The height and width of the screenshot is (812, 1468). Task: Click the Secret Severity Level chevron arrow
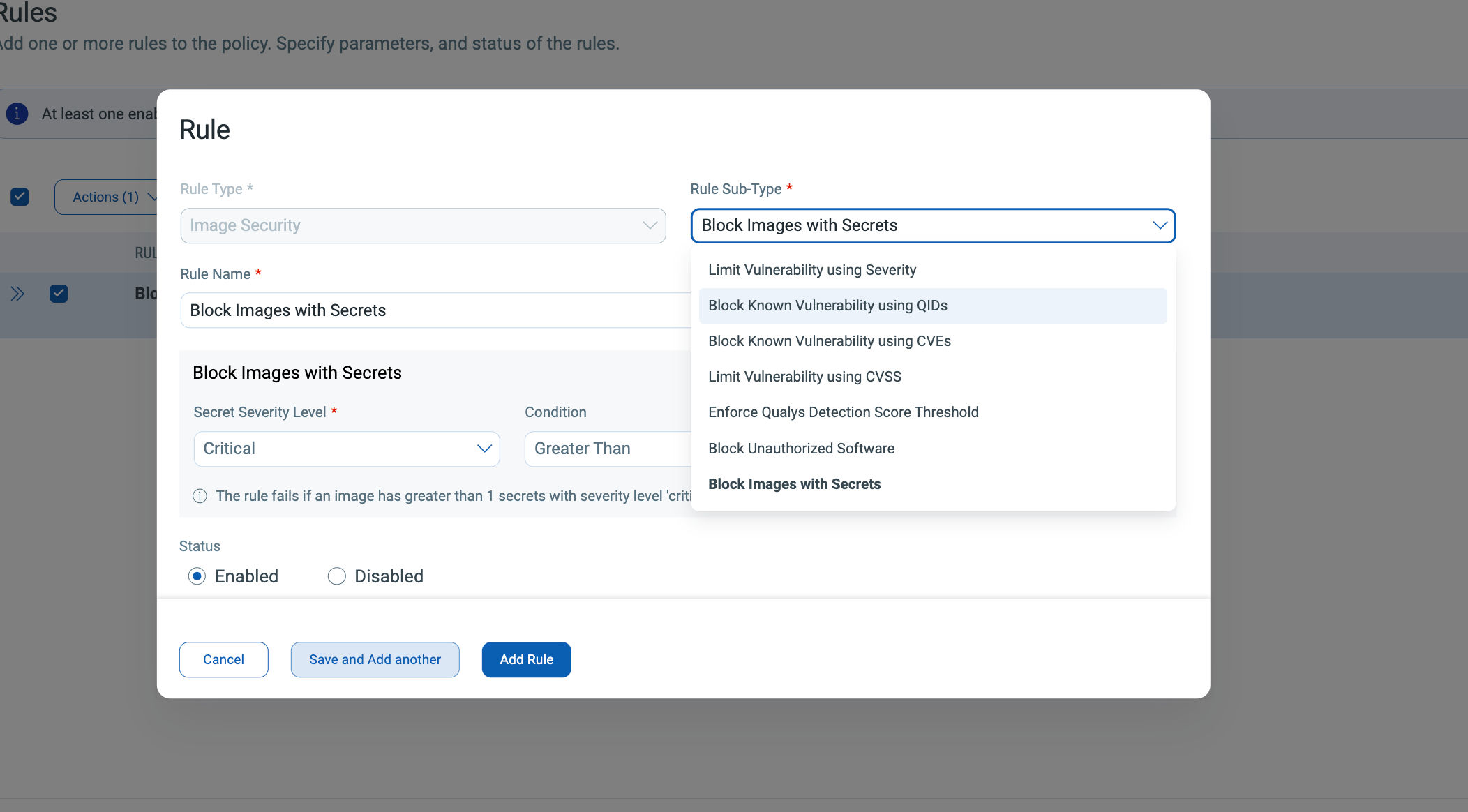tap(484, 449)
